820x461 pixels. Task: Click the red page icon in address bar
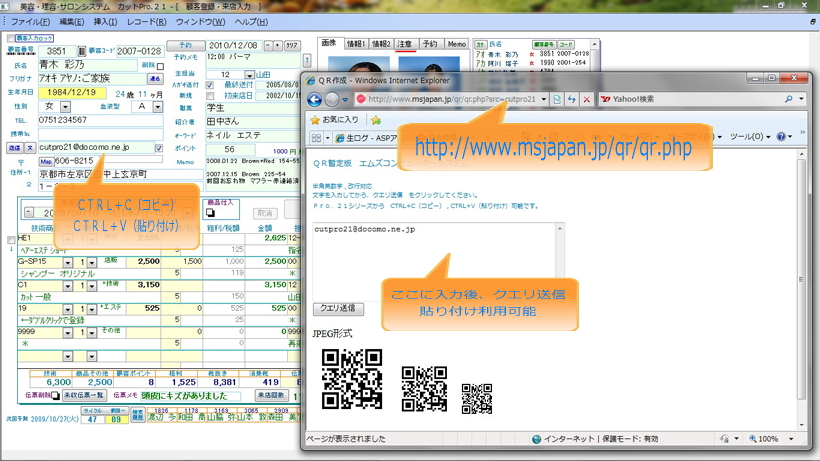click(361, 99)
